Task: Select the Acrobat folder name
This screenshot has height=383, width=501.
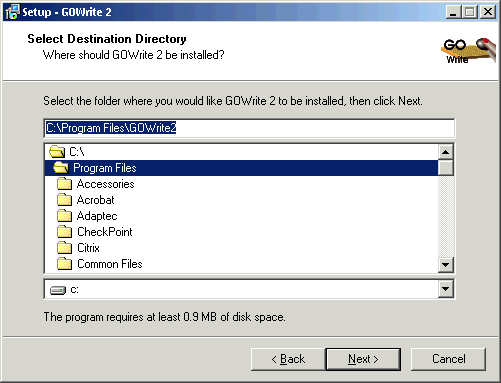Action: pyautogui.click(x=95, y=200)
